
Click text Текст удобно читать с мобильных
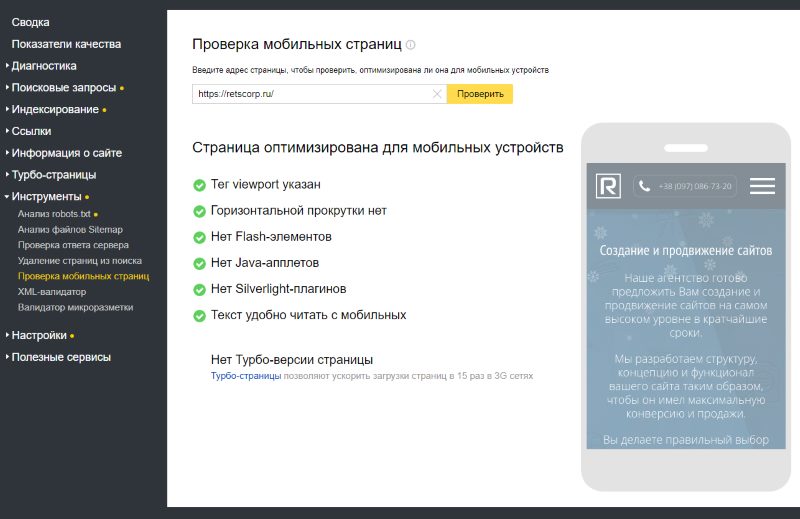[x=308, y=315]
